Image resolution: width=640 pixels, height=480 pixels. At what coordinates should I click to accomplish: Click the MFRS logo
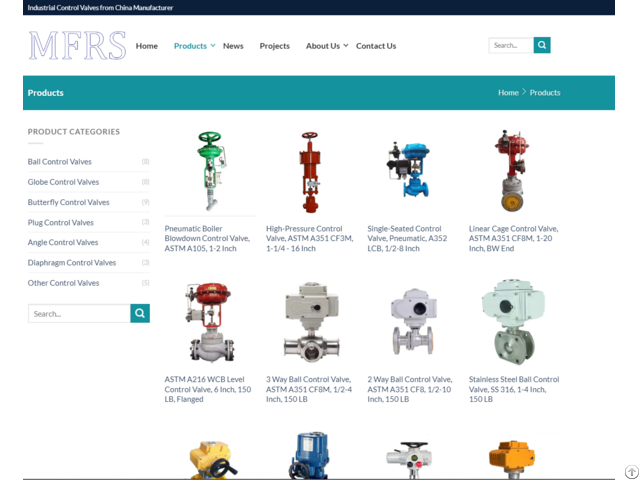click(x=77, y=45)
